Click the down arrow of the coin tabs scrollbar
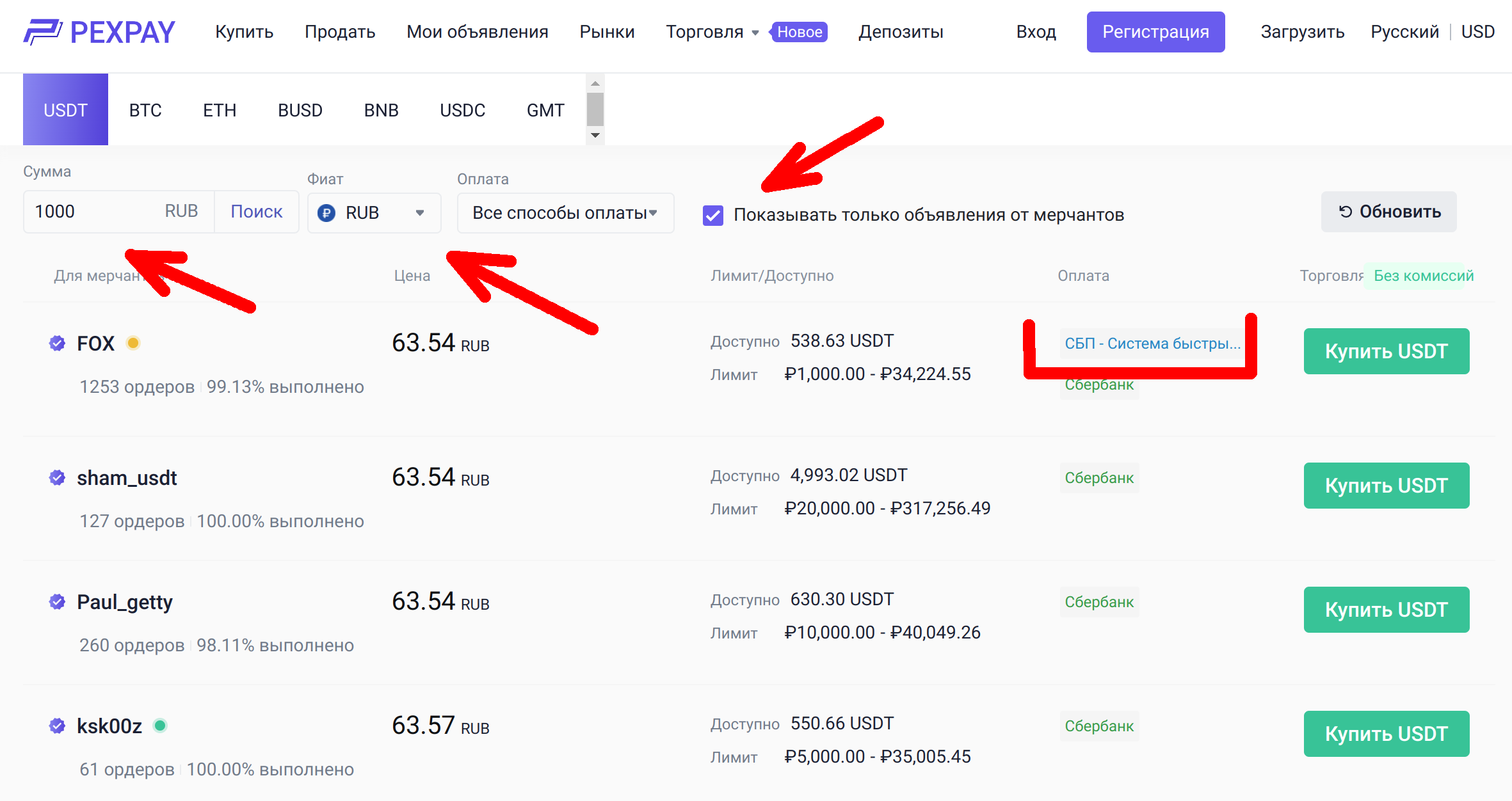The image size is (1512, 801). (x=595, y=136)
